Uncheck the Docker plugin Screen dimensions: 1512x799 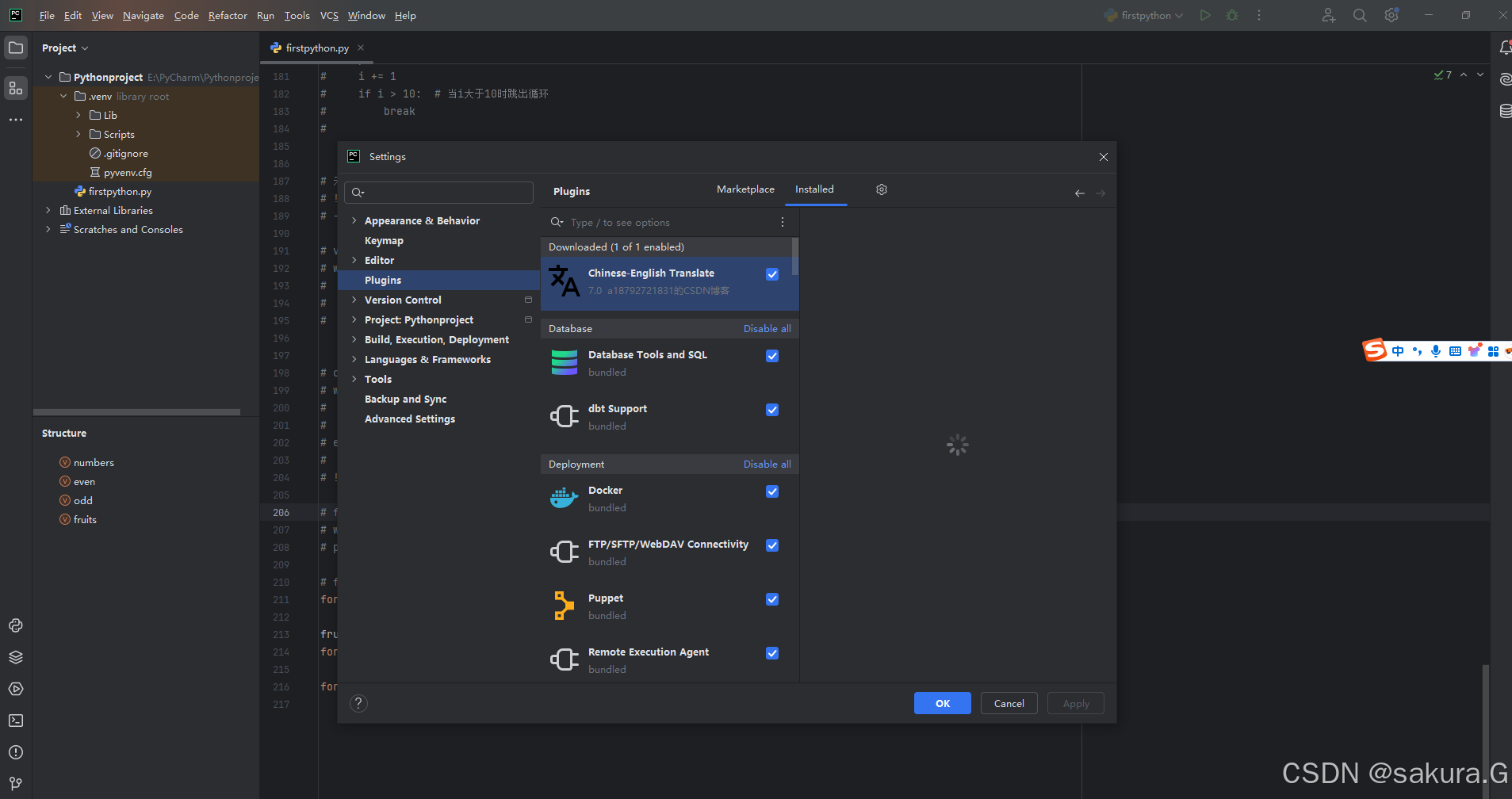(x=772, y=491)
